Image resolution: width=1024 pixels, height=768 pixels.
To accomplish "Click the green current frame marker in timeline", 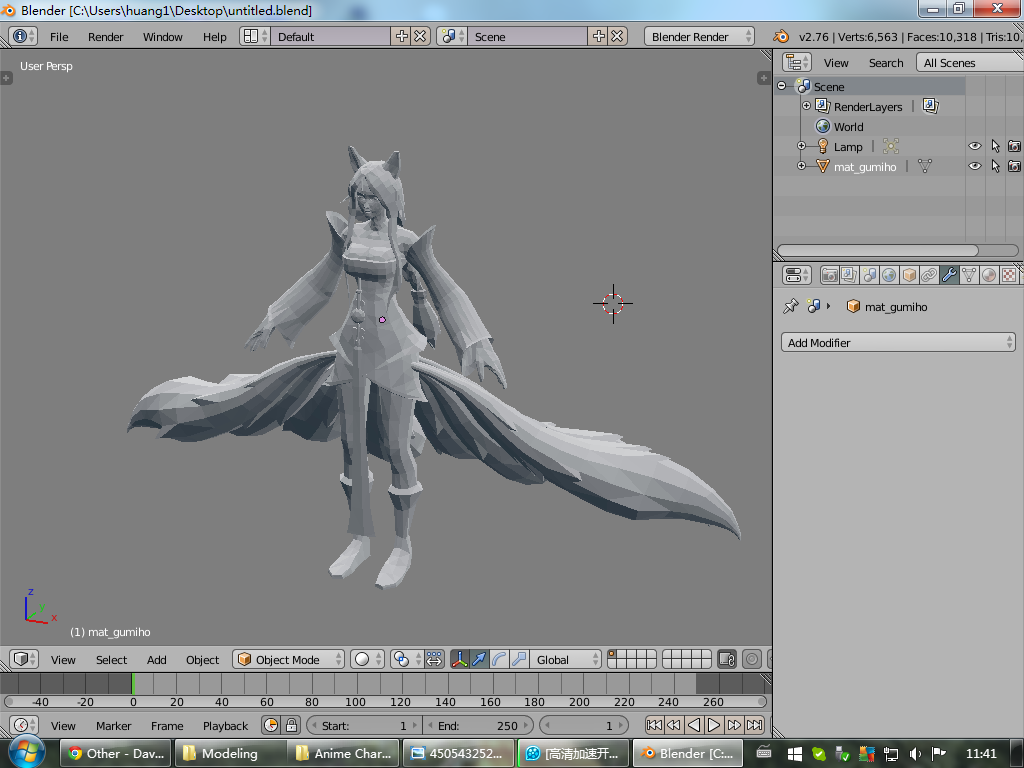I will [133, 684].
